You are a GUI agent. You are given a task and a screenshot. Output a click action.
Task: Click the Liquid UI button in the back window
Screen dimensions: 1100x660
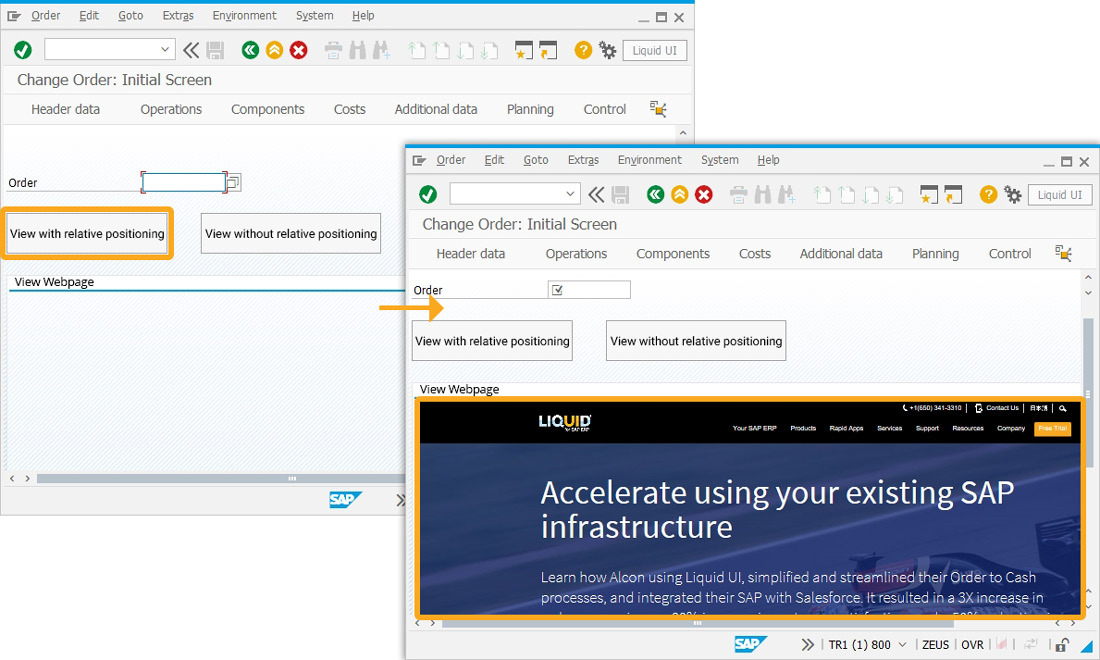pos(655,50)
